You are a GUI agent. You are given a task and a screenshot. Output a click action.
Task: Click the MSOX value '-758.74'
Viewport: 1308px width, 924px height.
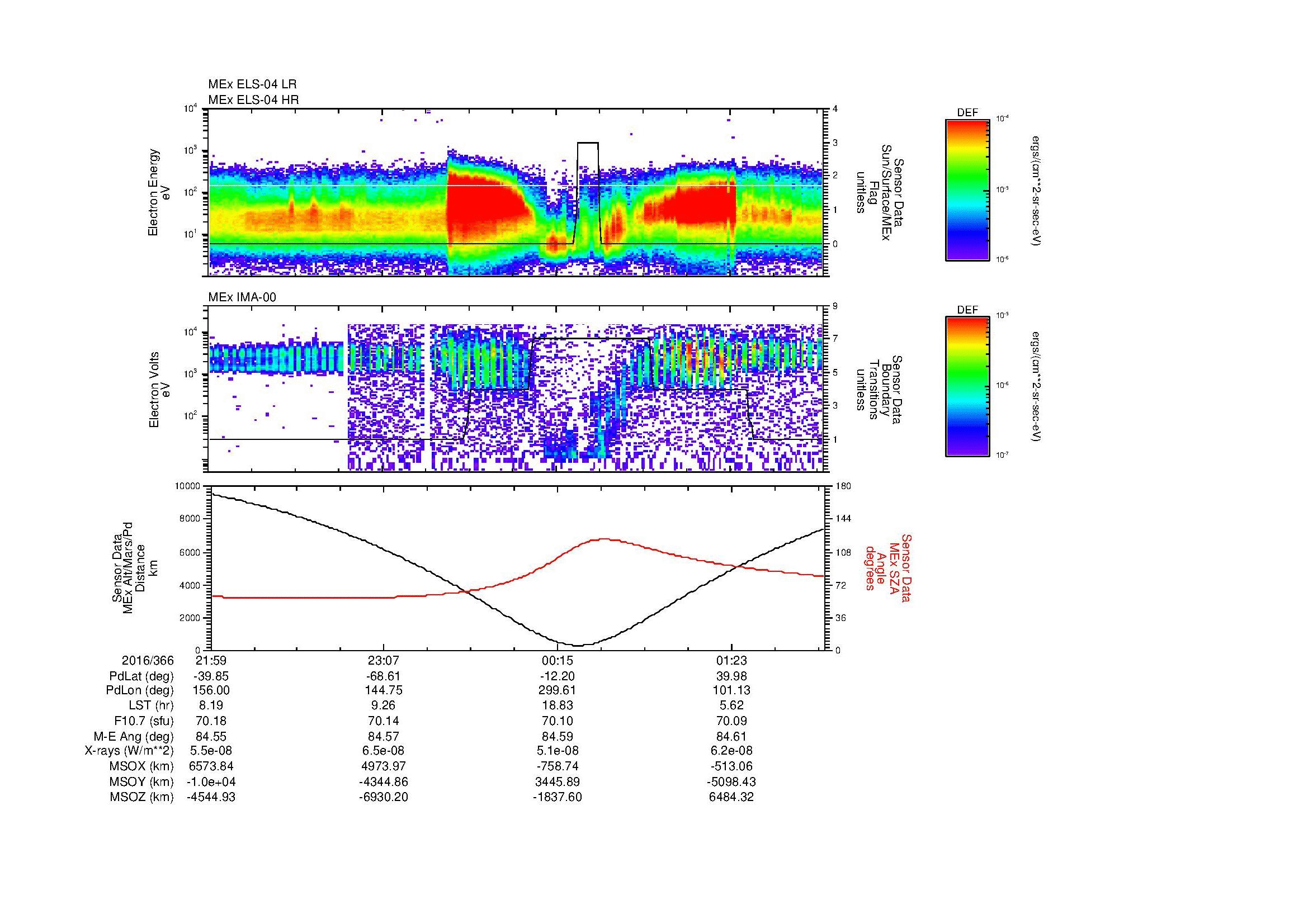(x=557, y=766)
